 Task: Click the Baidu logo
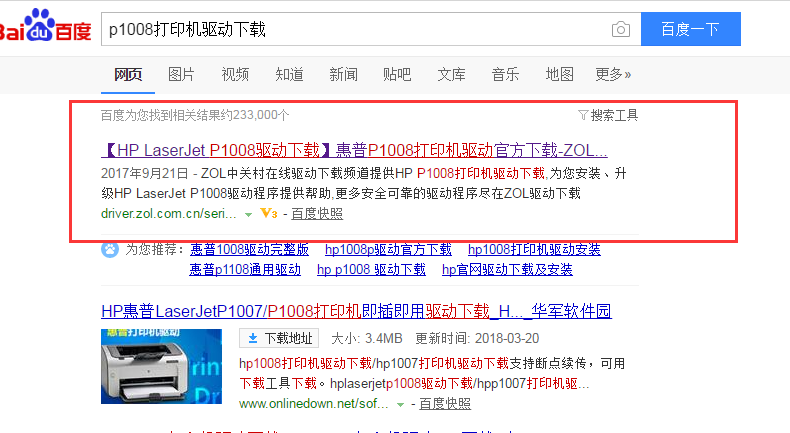pyautogui.click(x=45, y=29)
